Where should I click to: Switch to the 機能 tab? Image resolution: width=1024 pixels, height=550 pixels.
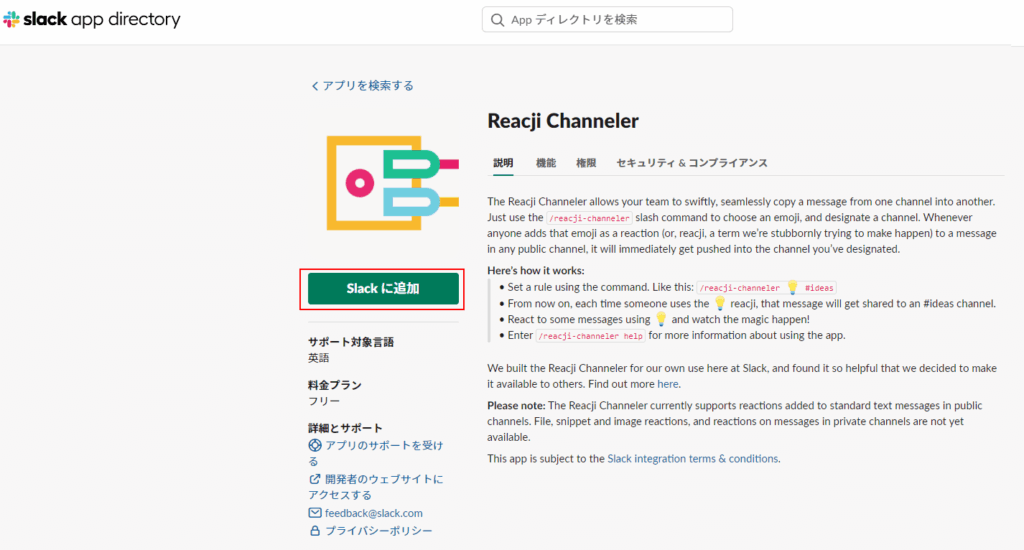coord(546,163)
